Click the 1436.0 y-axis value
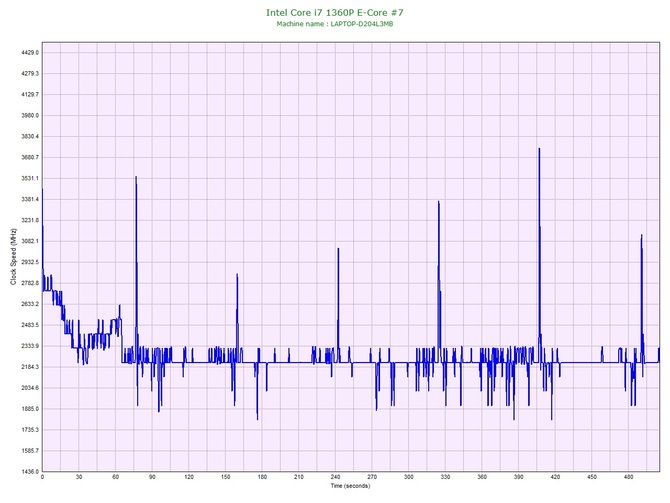 pos(30,471)
